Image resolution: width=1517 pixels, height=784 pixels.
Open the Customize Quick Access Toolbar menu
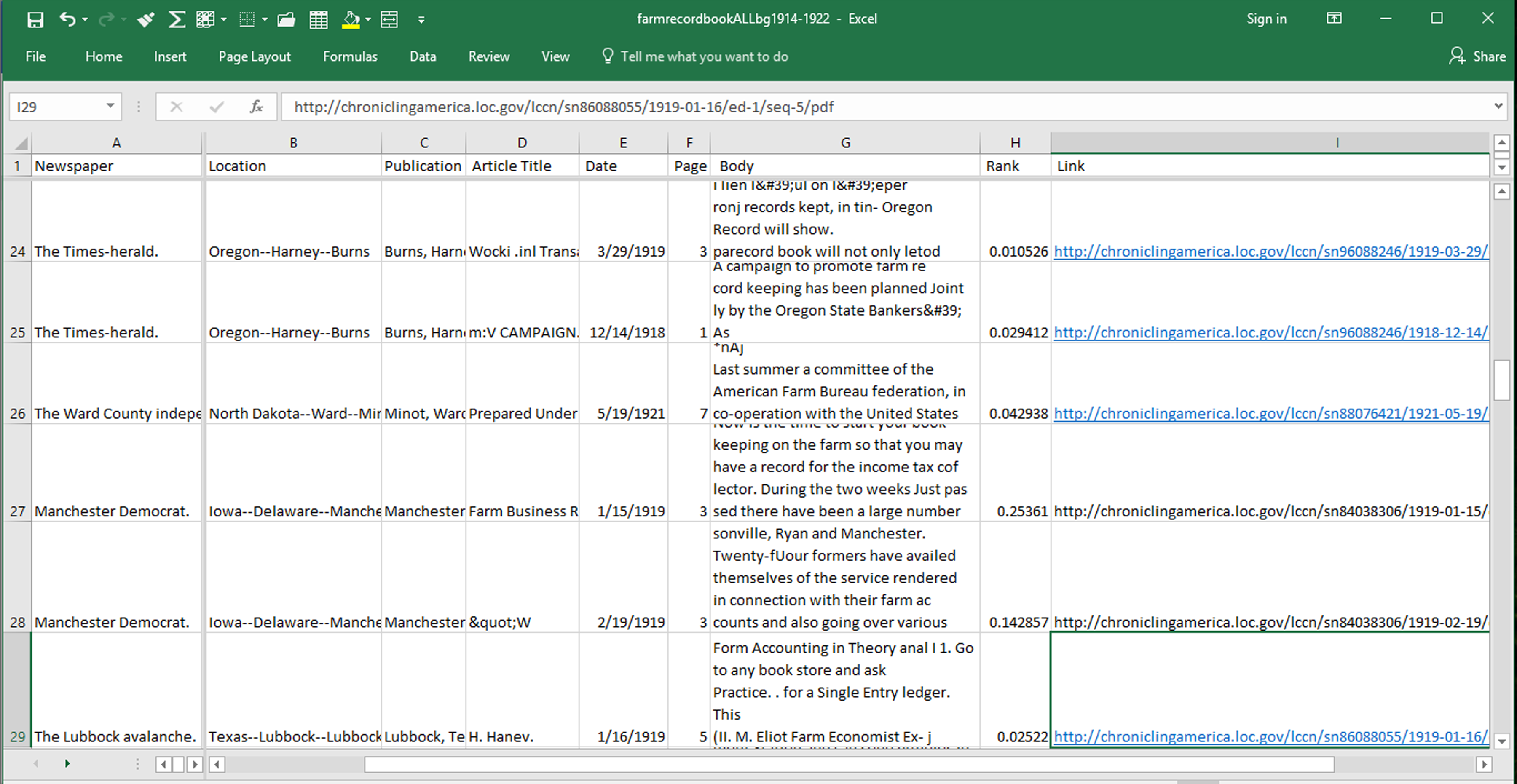pyautogui.click(x=422, y=19)
